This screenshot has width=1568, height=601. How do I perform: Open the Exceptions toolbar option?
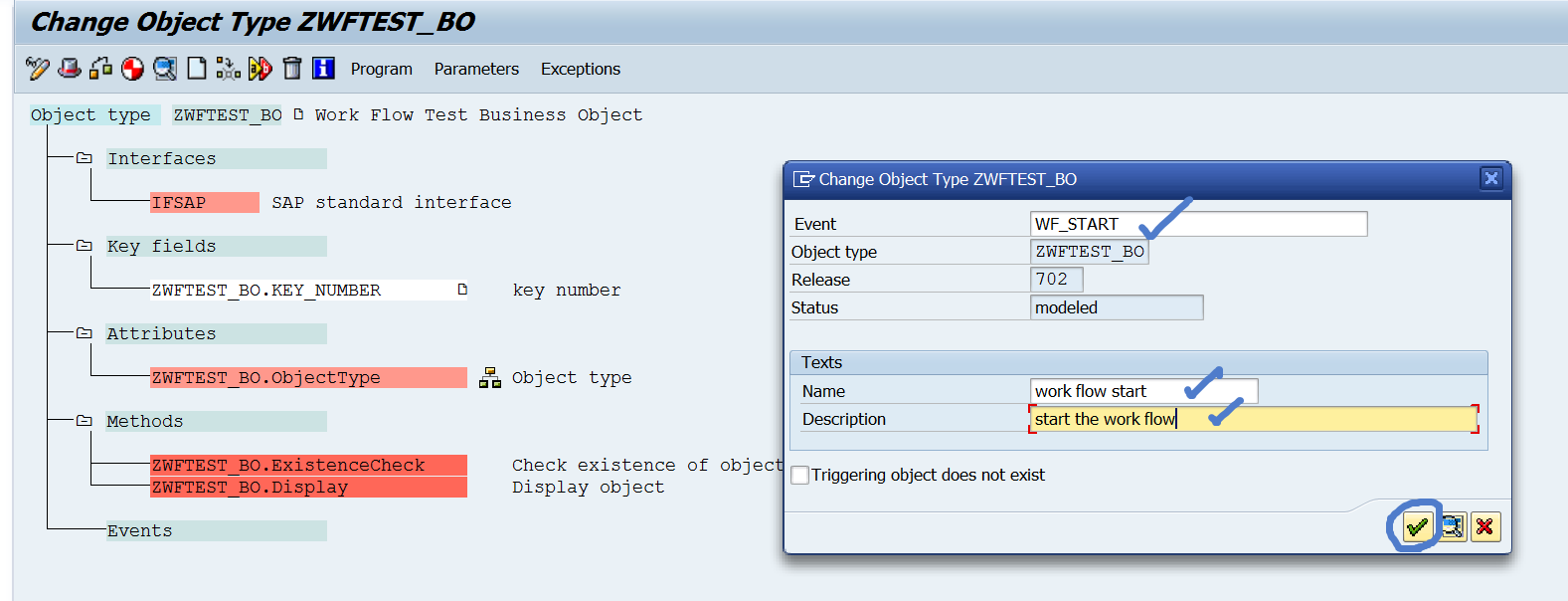point(581,69)
